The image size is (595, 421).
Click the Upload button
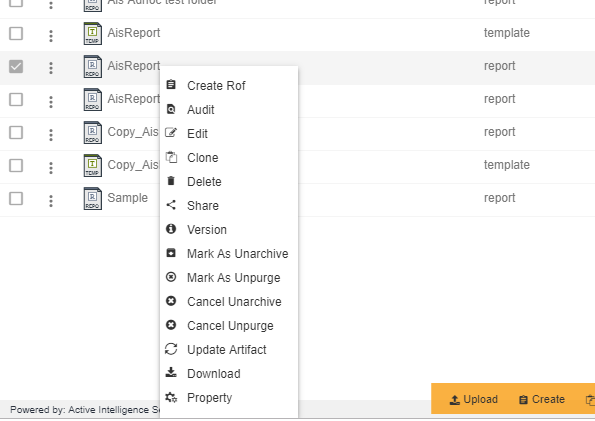pos(474,399)
